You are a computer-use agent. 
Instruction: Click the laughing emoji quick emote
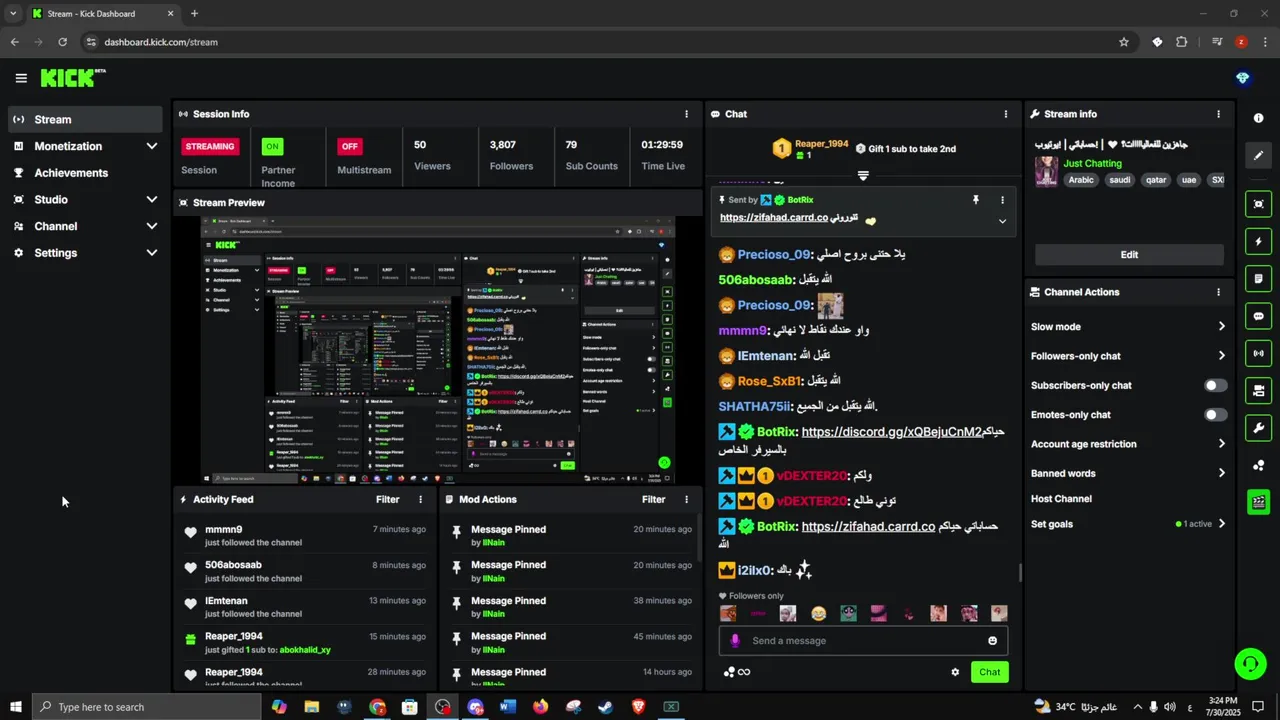pyautogui.click(x=818, y=613)
